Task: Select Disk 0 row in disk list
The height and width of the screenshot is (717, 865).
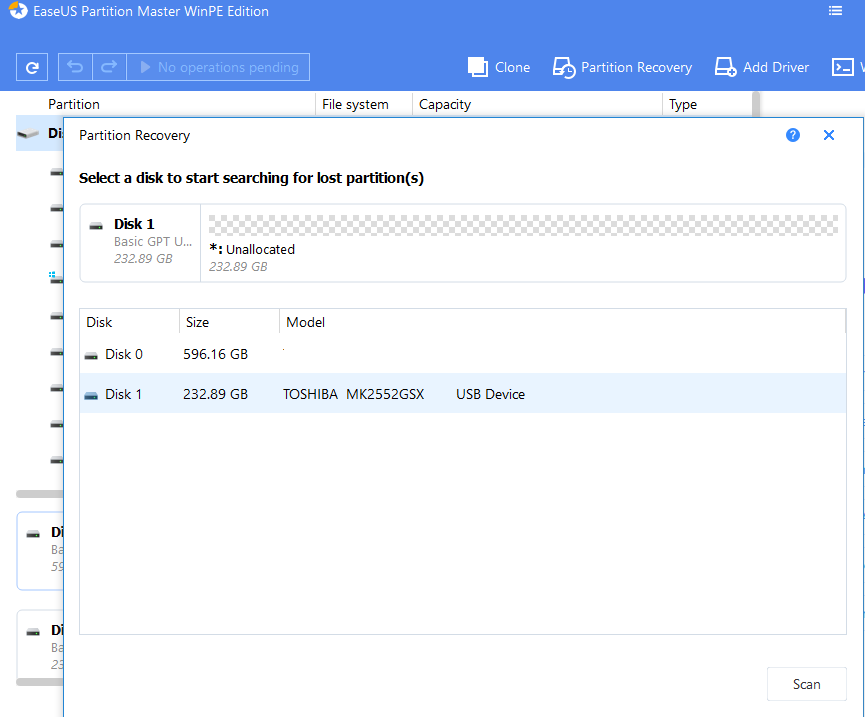Action: point(462,354)
